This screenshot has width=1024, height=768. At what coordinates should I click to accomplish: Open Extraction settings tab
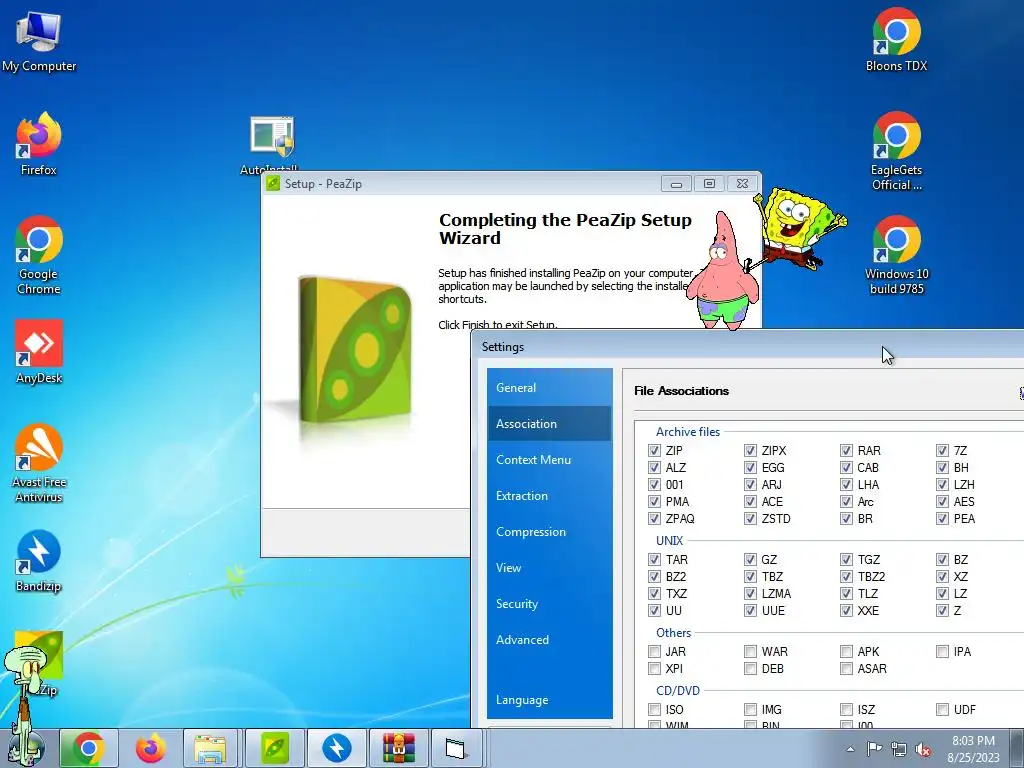click(549, 495)
